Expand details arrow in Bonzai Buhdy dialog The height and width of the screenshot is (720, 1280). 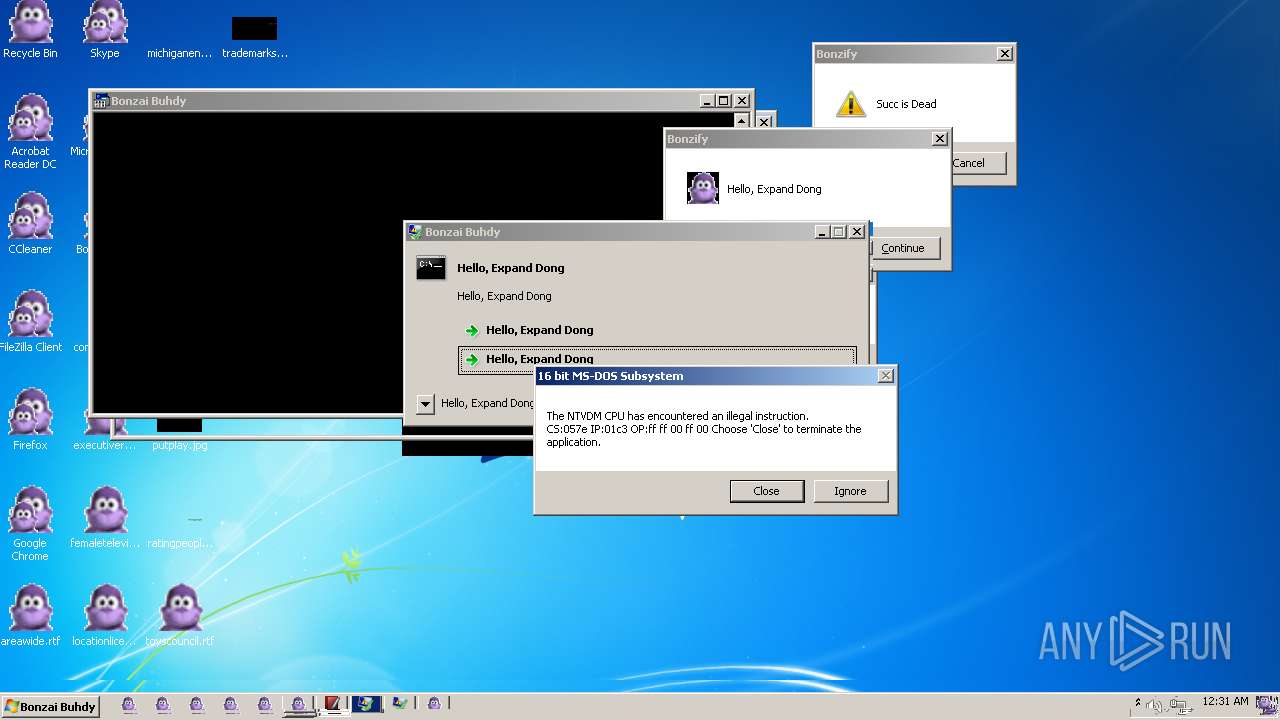[x=425, y=403]
